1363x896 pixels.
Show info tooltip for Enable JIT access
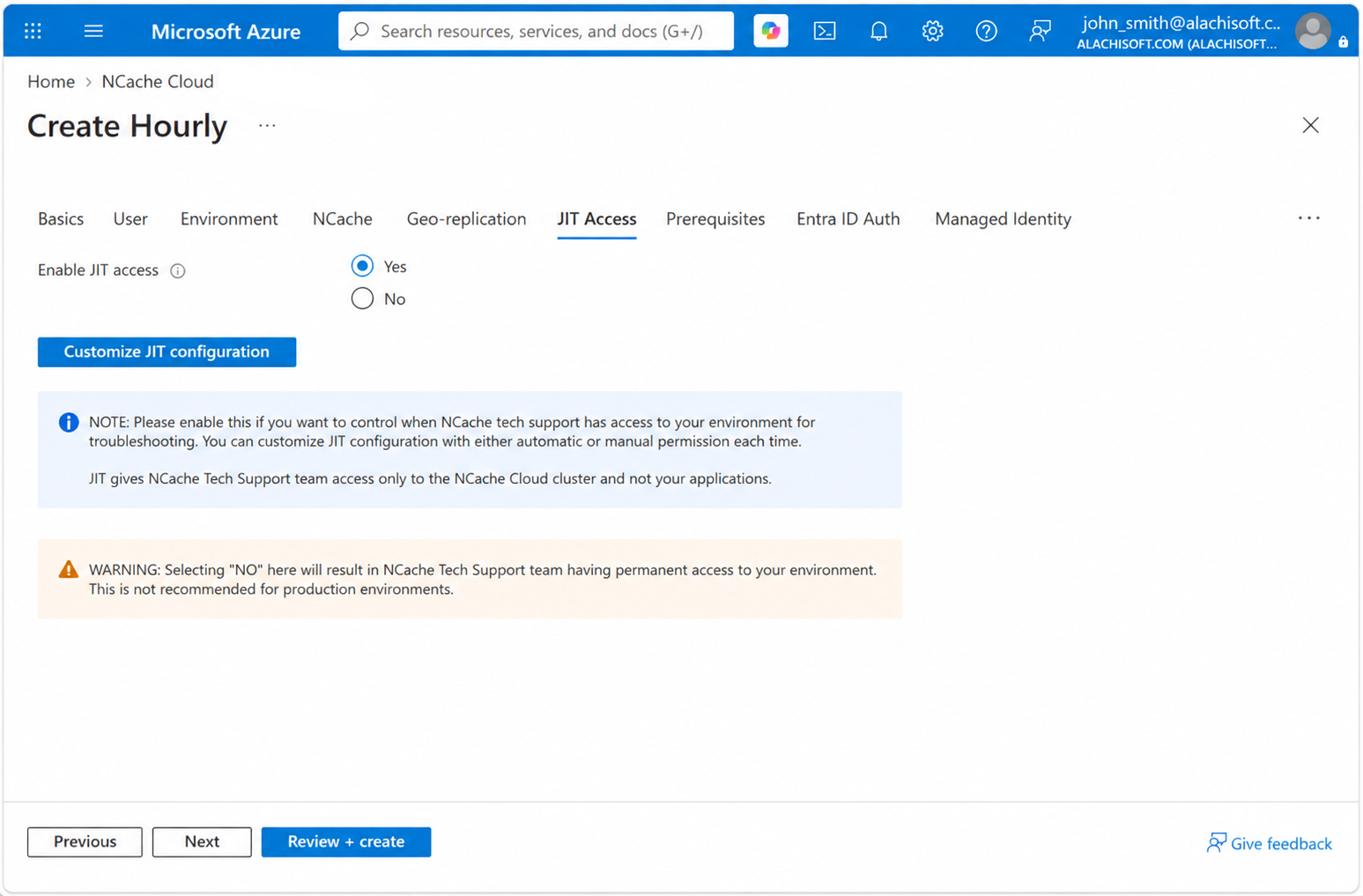[x=178, y=270]
